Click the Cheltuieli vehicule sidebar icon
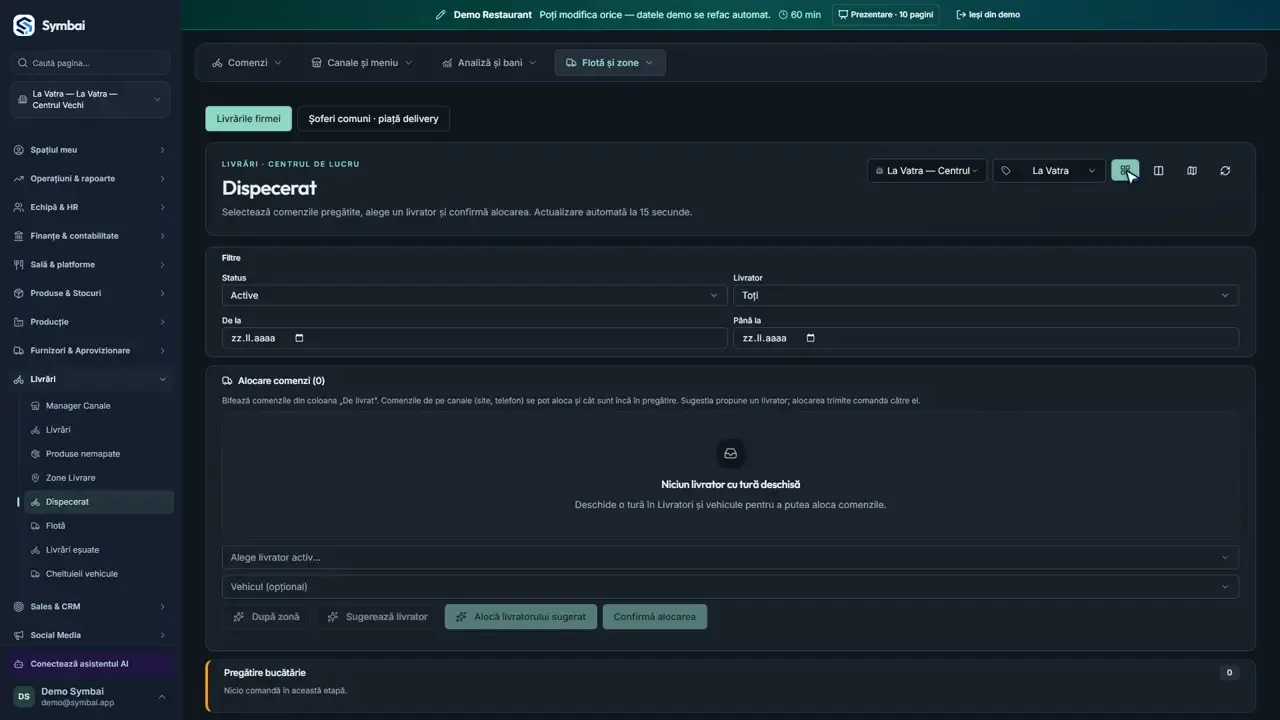 (36, 574)
